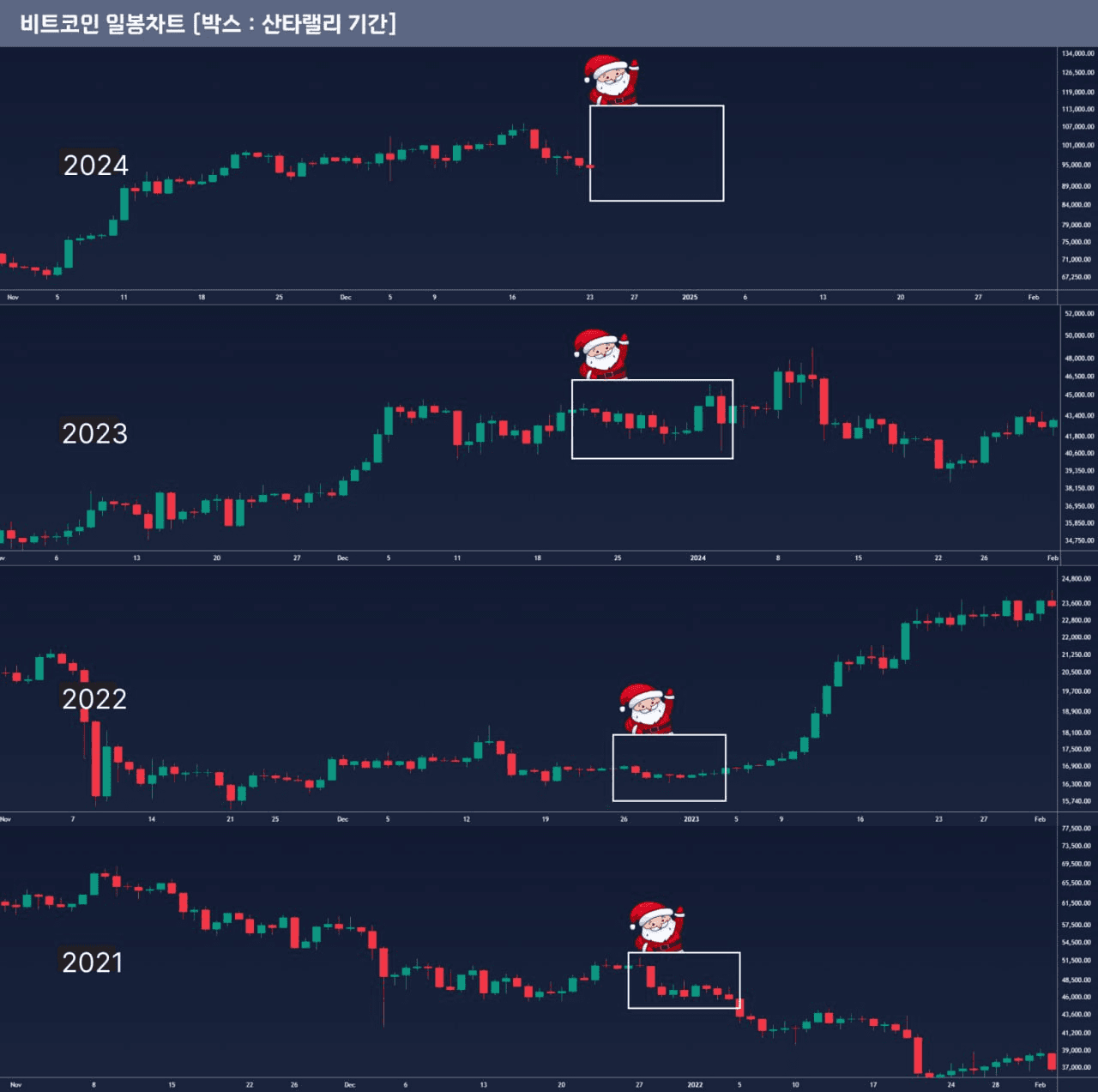
Task: Select the '41,800.00' price axis label
Action: (x=1079, y=436)
